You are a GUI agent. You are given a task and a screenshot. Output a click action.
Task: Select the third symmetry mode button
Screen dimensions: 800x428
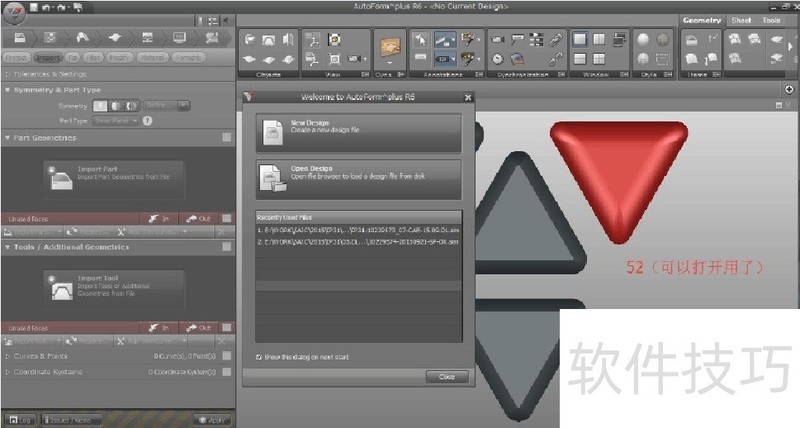coord(132,106)
